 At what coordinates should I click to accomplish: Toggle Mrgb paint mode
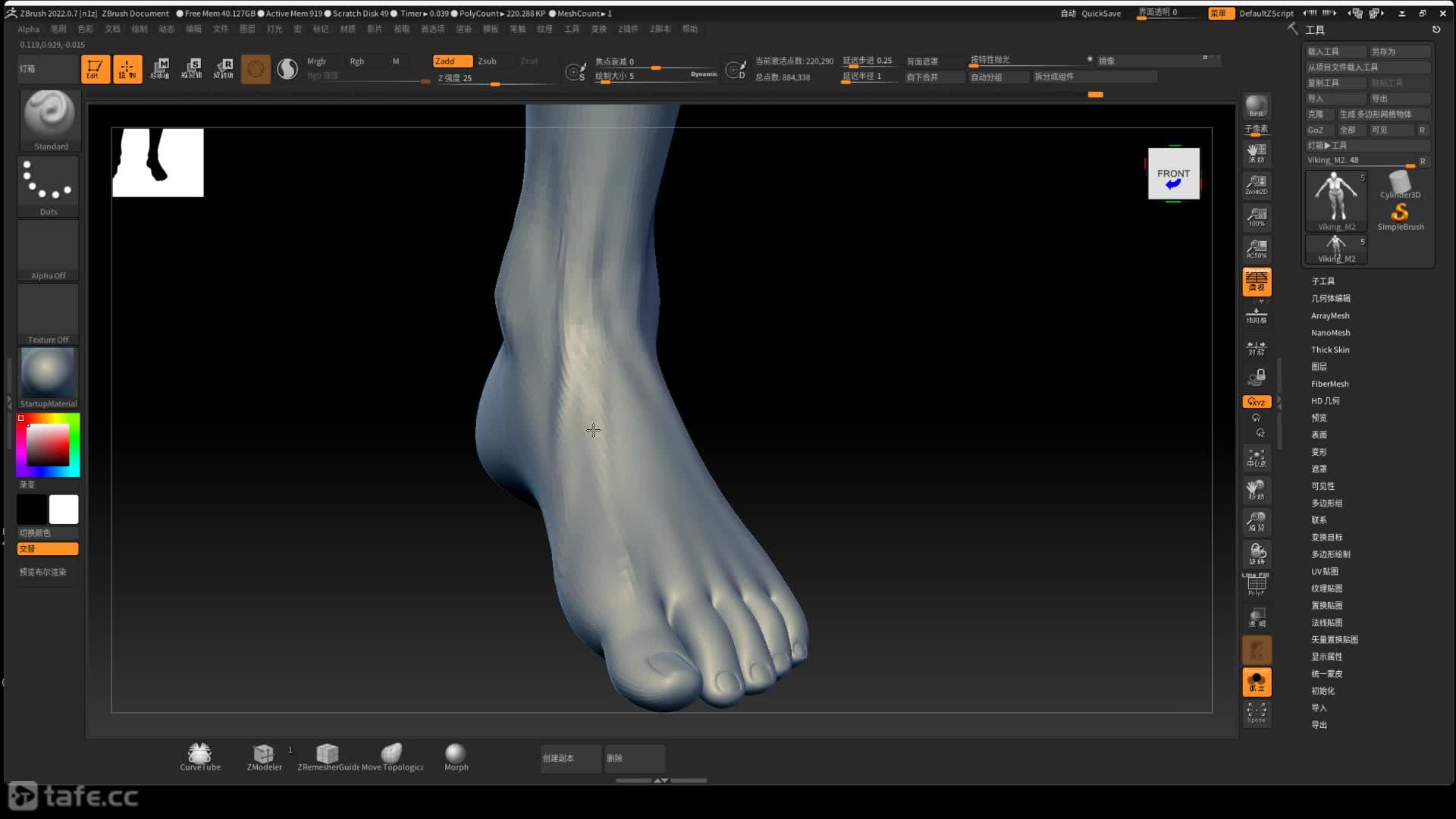[323, 61]
